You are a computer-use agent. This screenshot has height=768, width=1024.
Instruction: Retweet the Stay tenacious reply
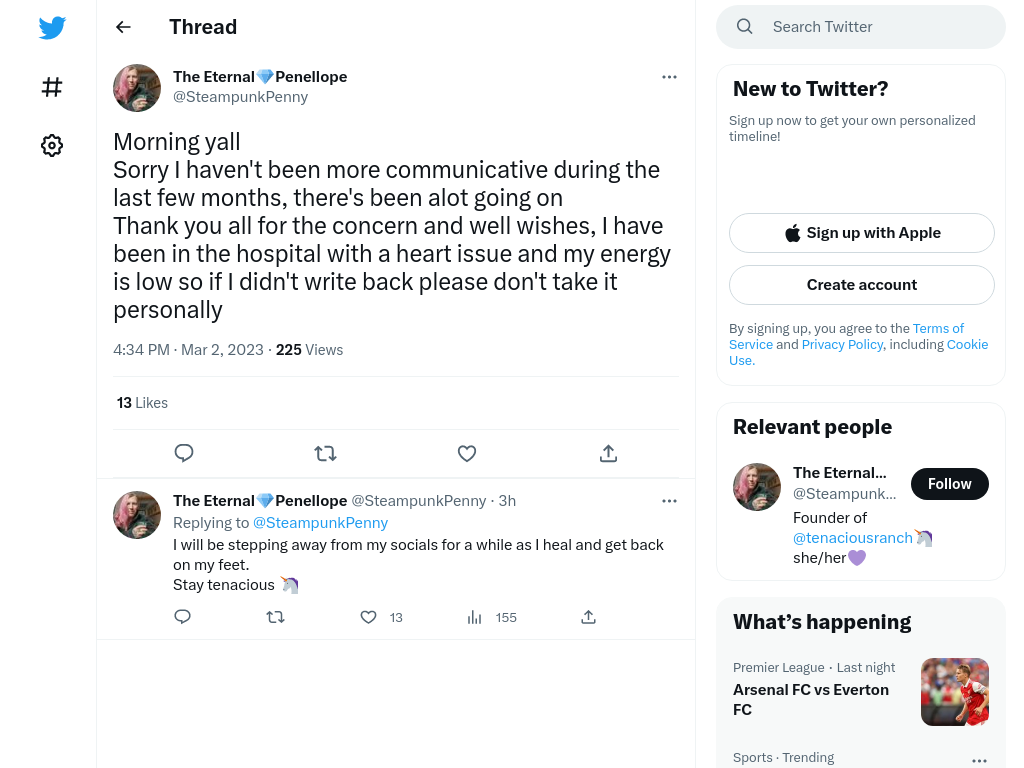coord(276,616)
